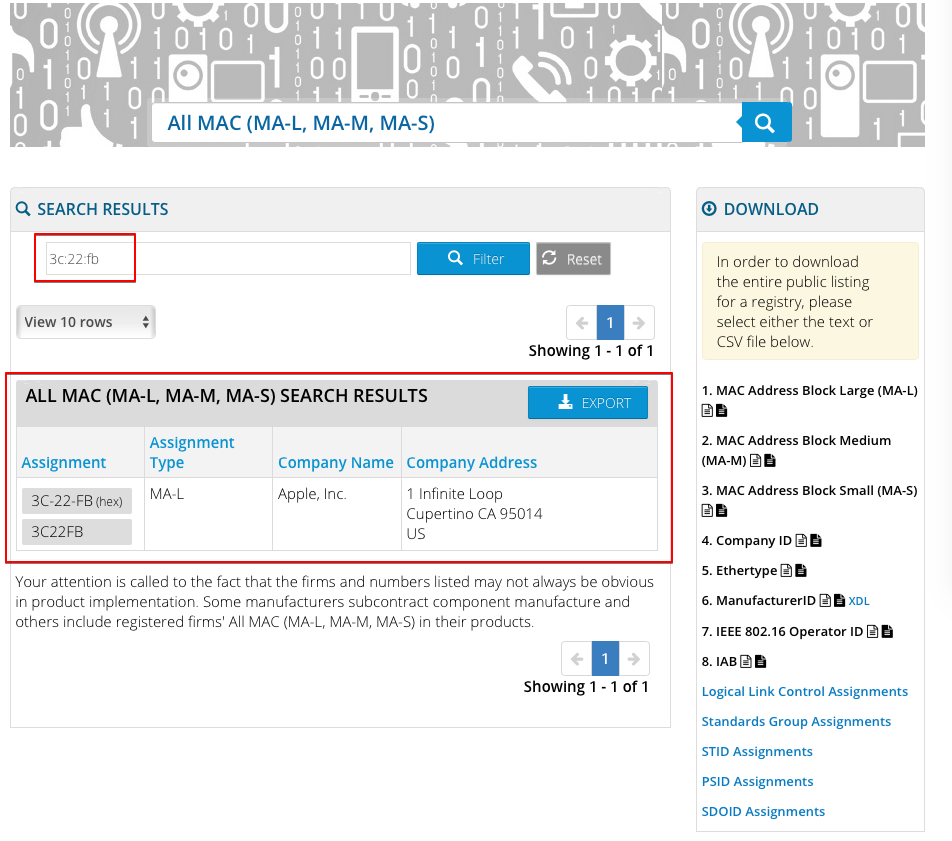Click the EXPORT button
Image resolution: width=952 pixels, height=841 pixels.
coord(588,403)
